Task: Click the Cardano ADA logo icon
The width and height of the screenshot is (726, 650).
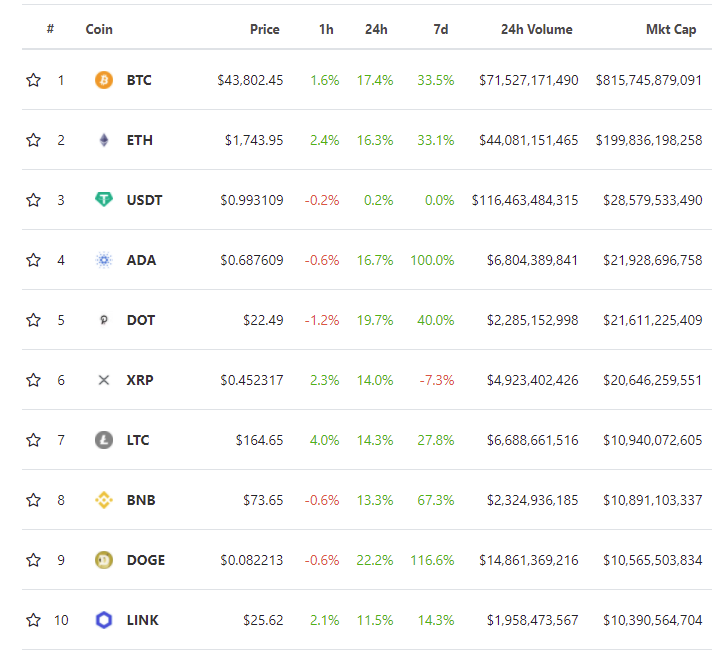Action: [104, 260]
